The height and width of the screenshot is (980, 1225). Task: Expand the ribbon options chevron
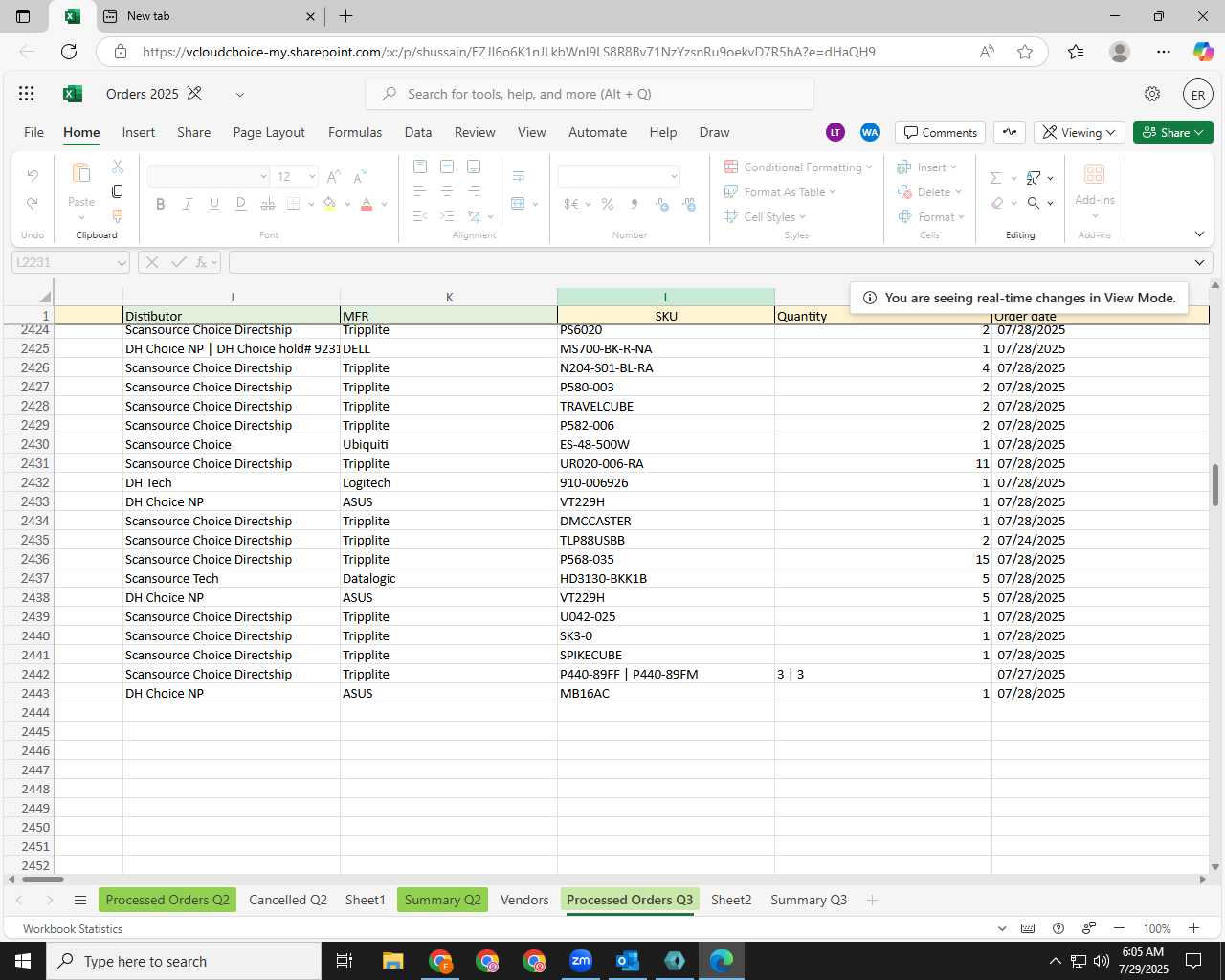click(x=1199, y=234)
